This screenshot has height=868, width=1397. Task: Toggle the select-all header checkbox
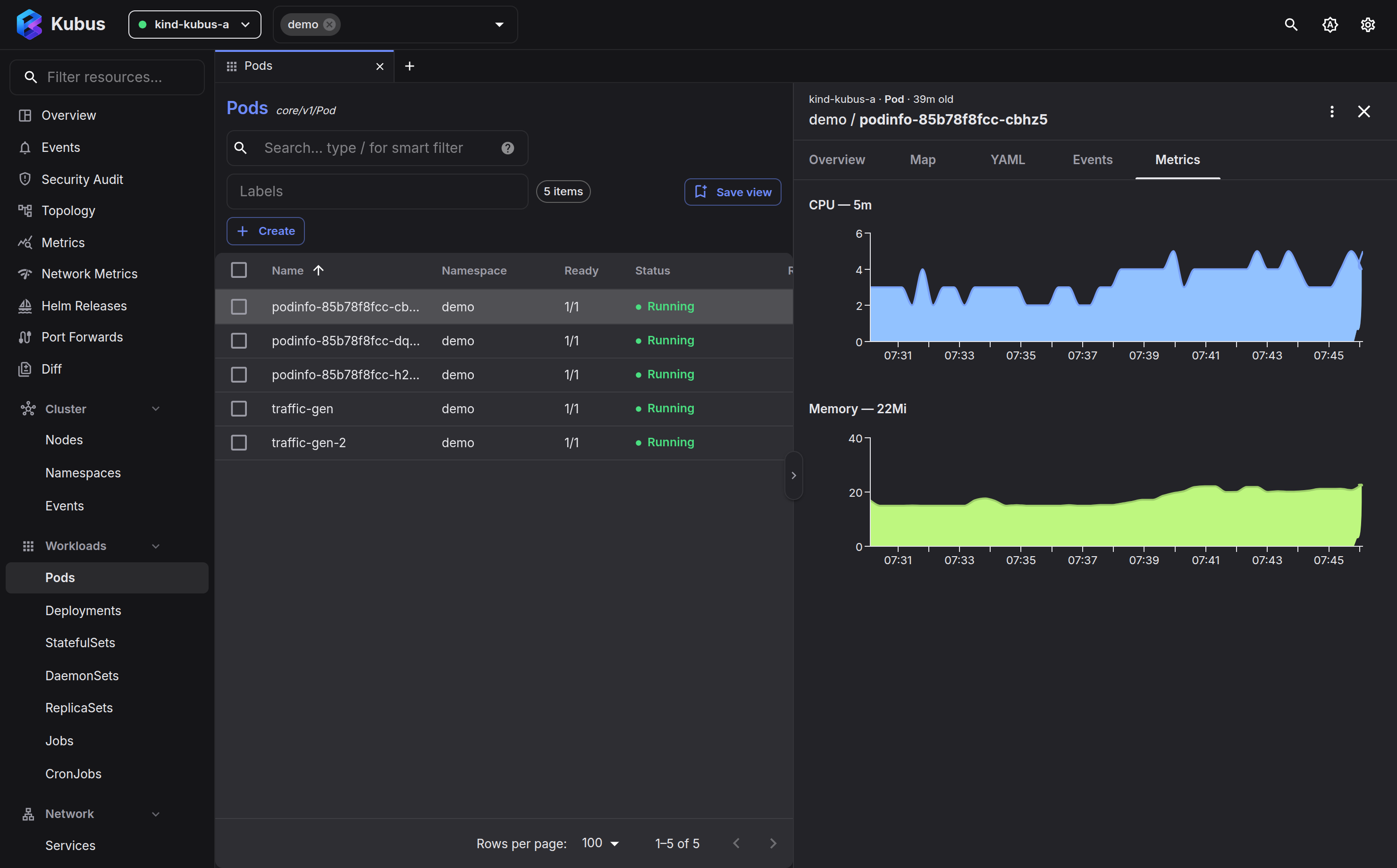point(239,270)
